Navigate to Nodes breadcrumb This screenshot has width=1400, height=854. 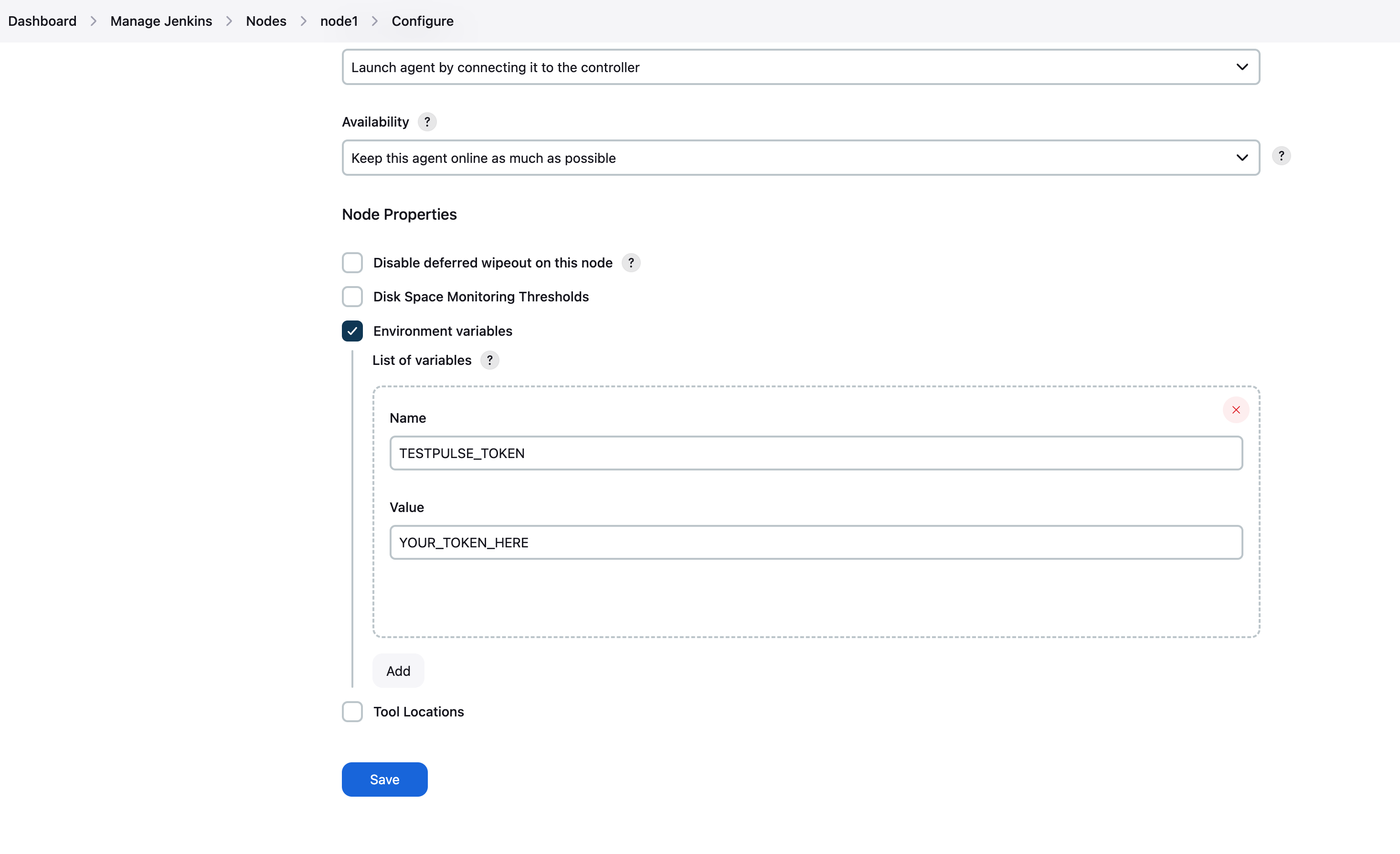(266, 21)
